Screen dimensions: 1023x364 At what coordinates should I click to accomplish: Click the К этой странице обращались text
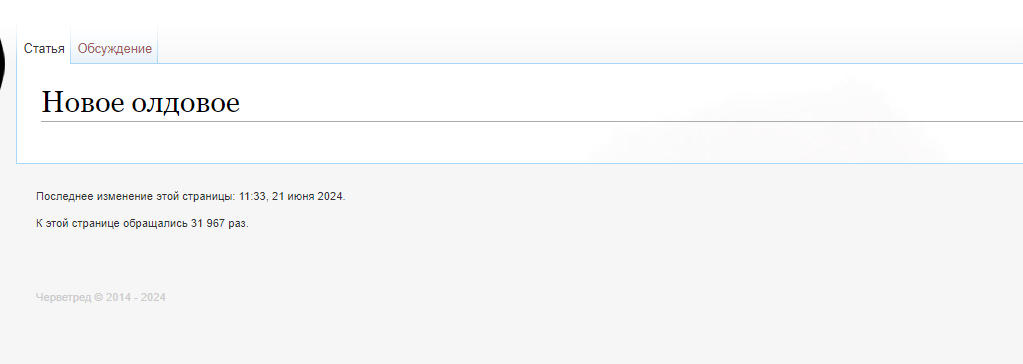coord(112,223)
